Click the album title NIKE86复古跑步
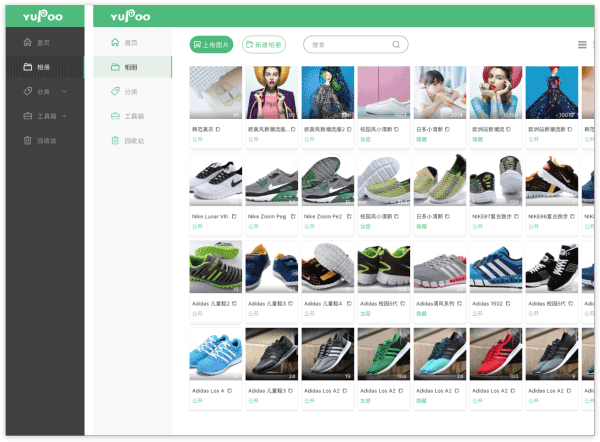This screenshot has width=600, height=442. coord(548,217)
